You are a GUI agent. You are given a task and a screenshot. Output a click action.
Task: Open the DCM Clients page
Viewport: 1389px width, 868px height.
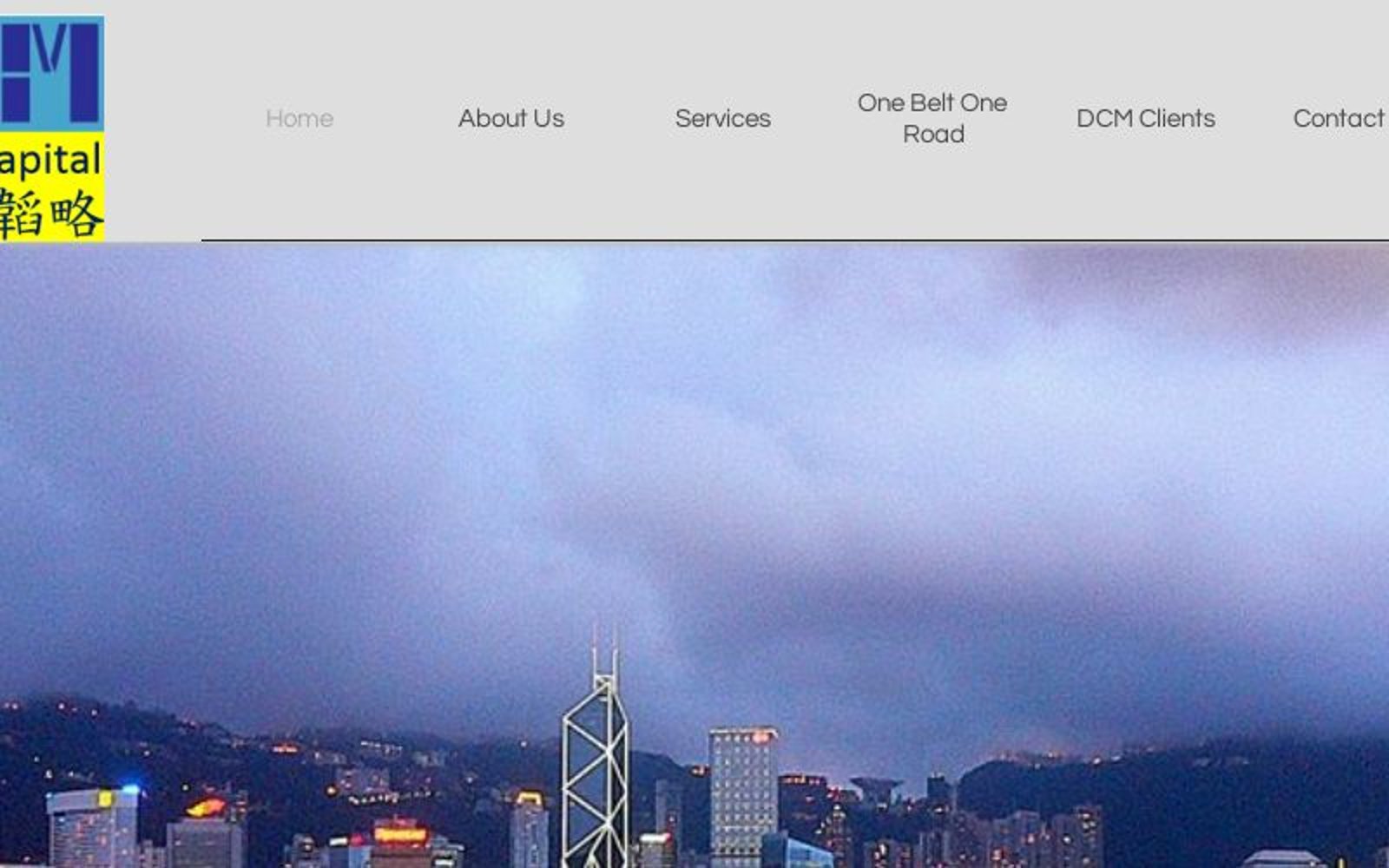pos(1146,118)
